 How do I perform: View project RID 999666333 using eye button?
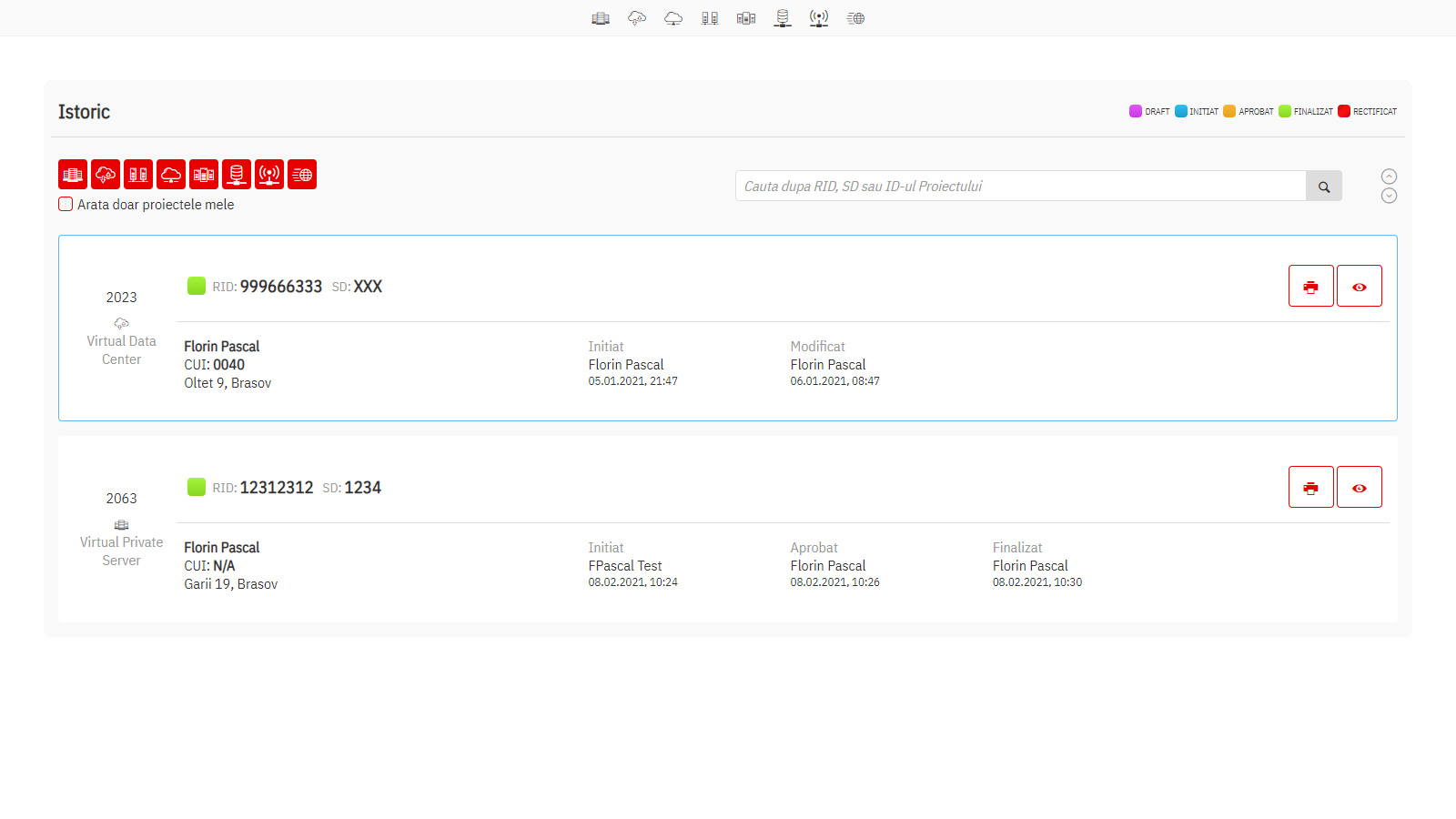[1359, 286]
